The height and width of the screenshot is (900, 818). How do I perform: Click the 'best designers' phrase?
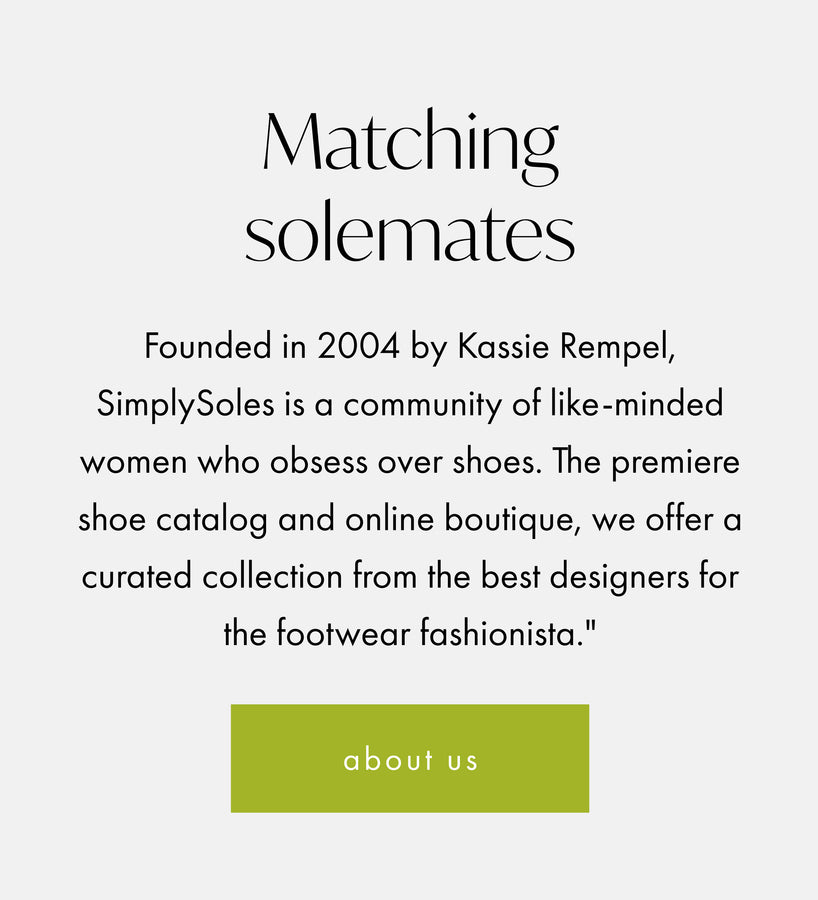[x=566, y=578]
